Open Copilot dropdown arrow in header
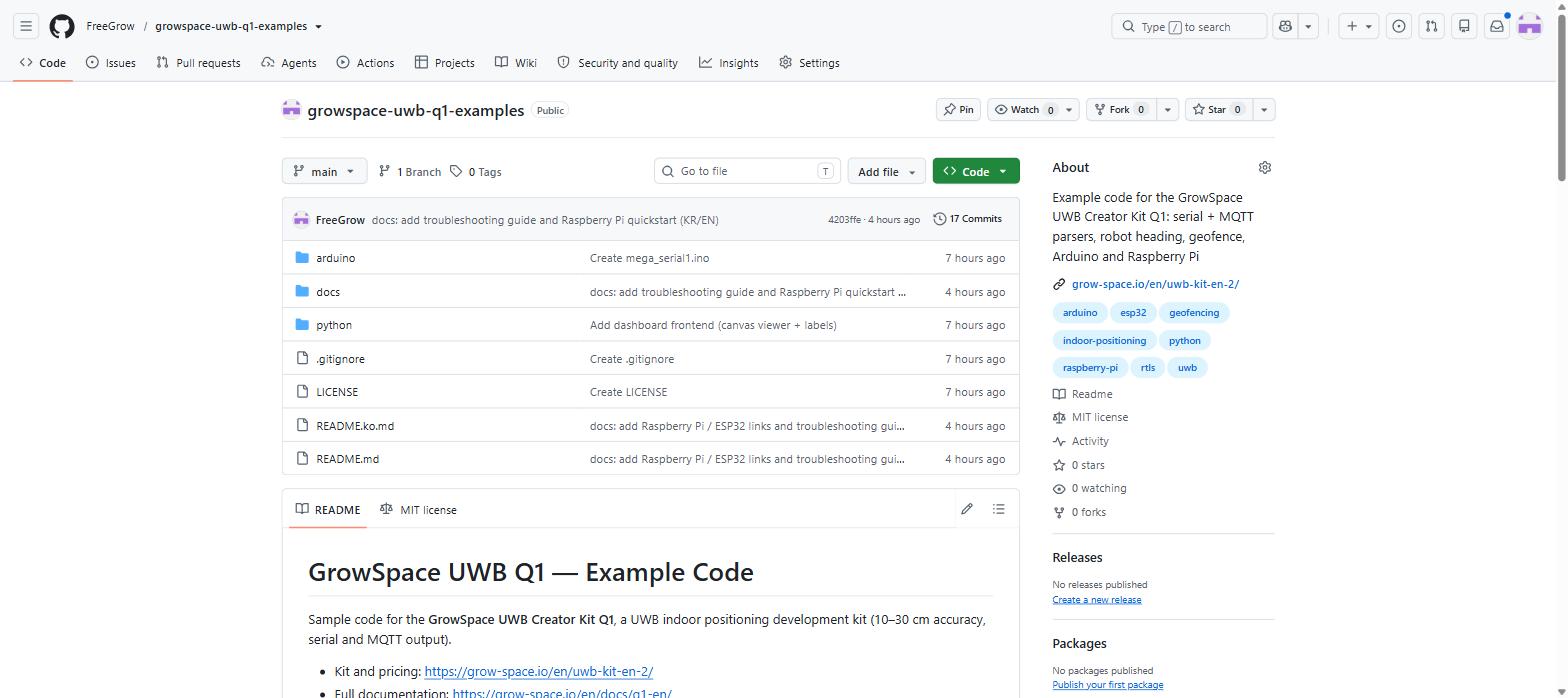Viewport: 1568px width, 698px height. [x=1308, y=26]
